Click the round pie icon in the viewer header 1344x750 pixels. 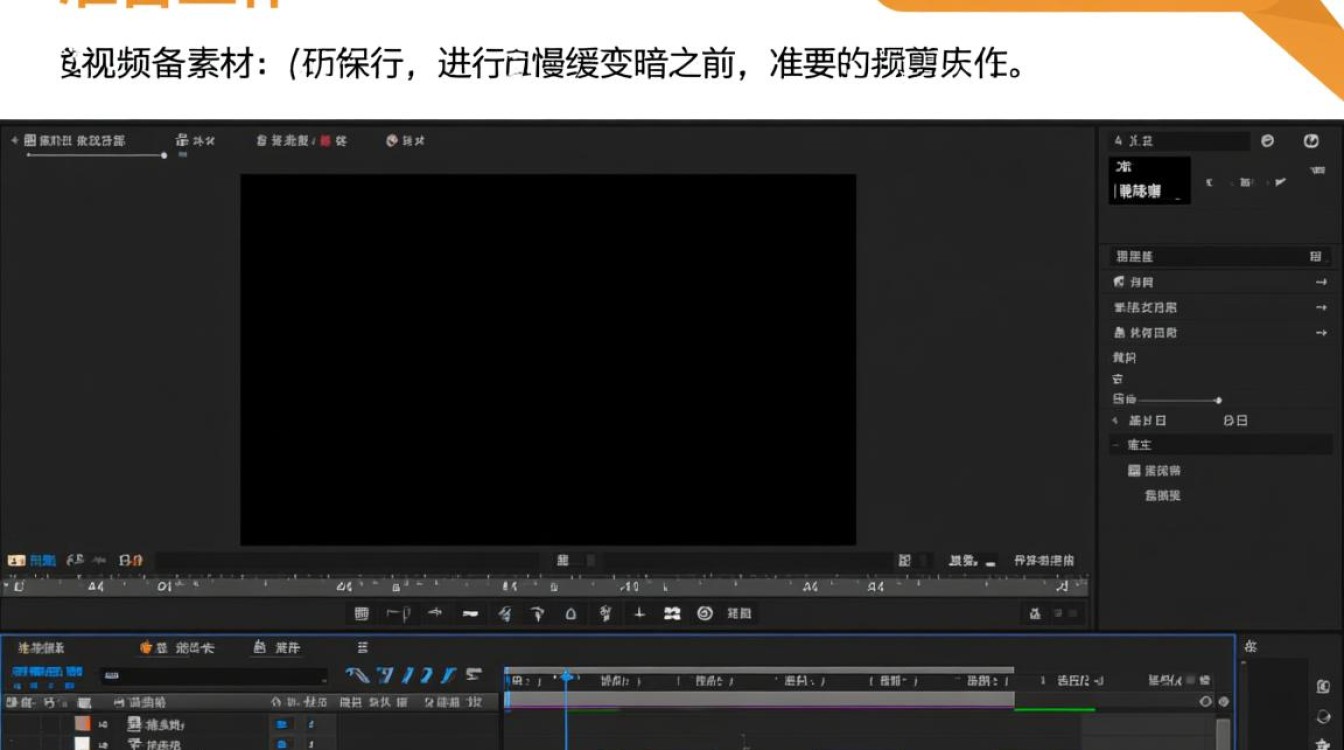tap(392, 141)
